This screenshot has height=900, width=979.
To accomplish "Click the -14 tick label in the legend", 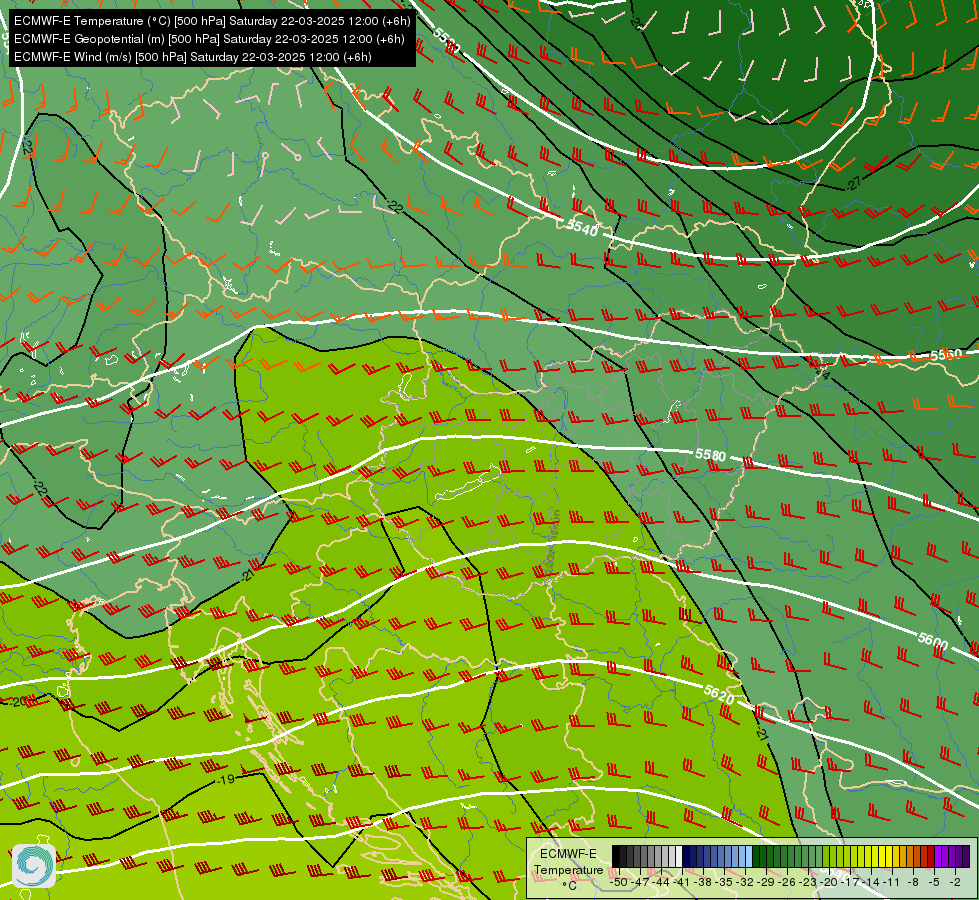I will [871, 882].
